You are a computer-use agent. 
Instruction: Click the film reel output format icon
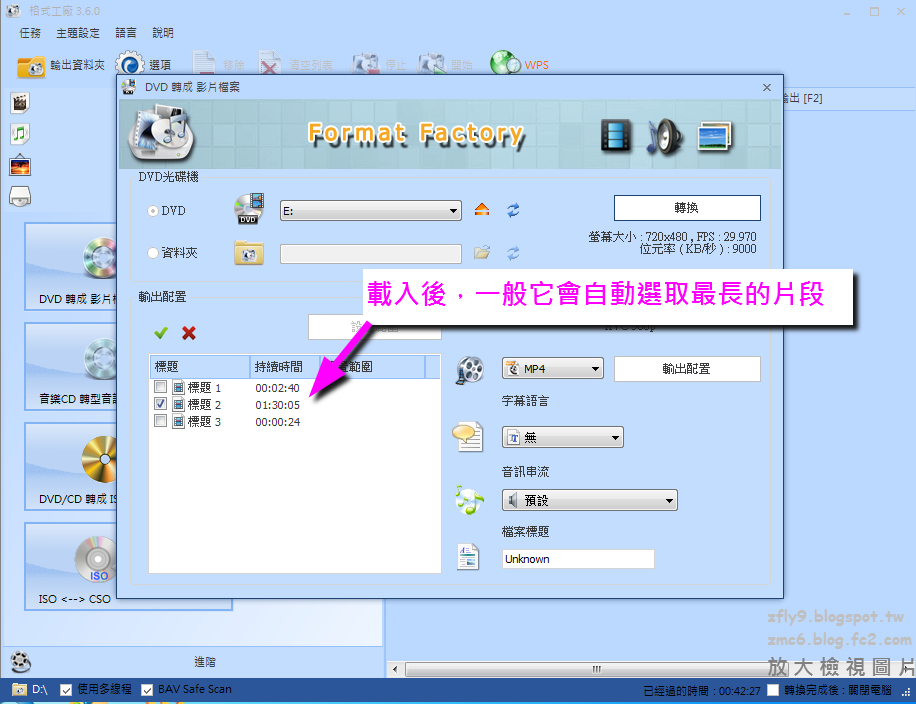coord(470,370)
